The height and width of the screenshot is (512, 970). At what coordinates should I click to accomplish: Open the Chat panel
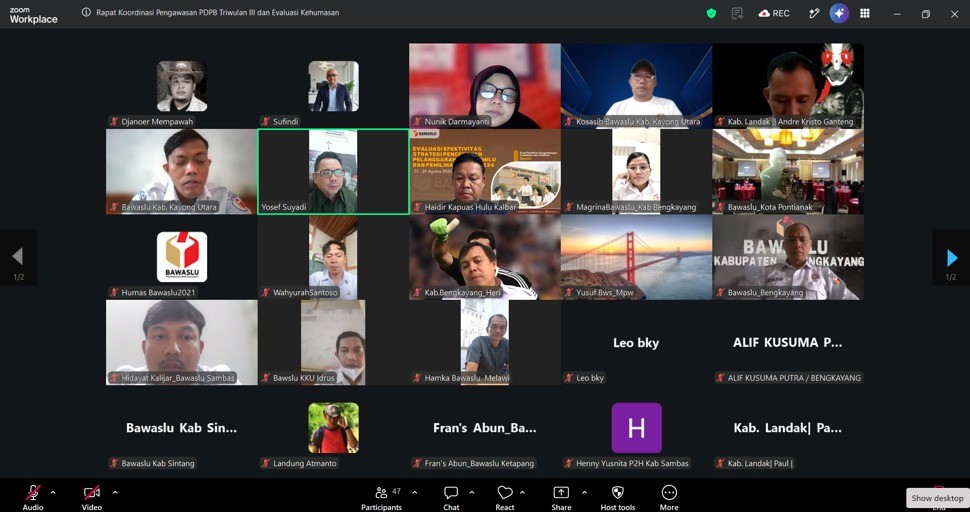point(451,497)
